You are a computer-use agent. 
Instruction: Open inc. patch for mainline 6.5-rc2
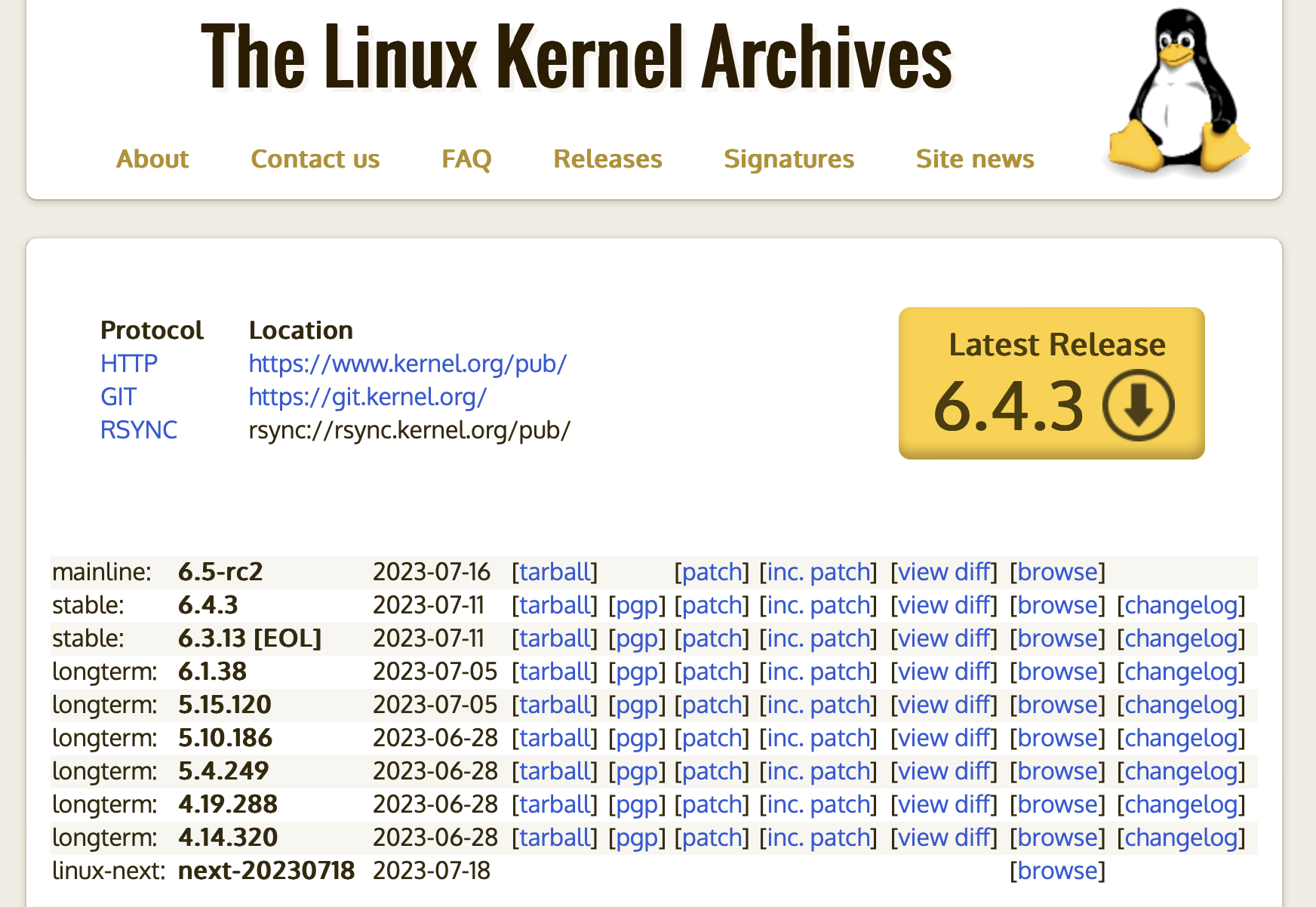point(818,572)
